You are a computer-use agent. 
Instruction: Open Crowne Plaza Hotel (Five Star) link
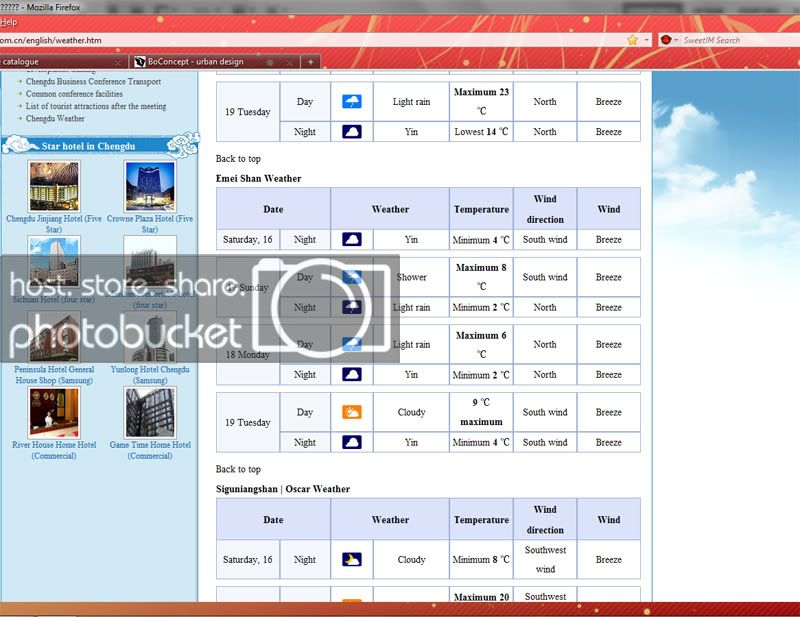point(150,224)
